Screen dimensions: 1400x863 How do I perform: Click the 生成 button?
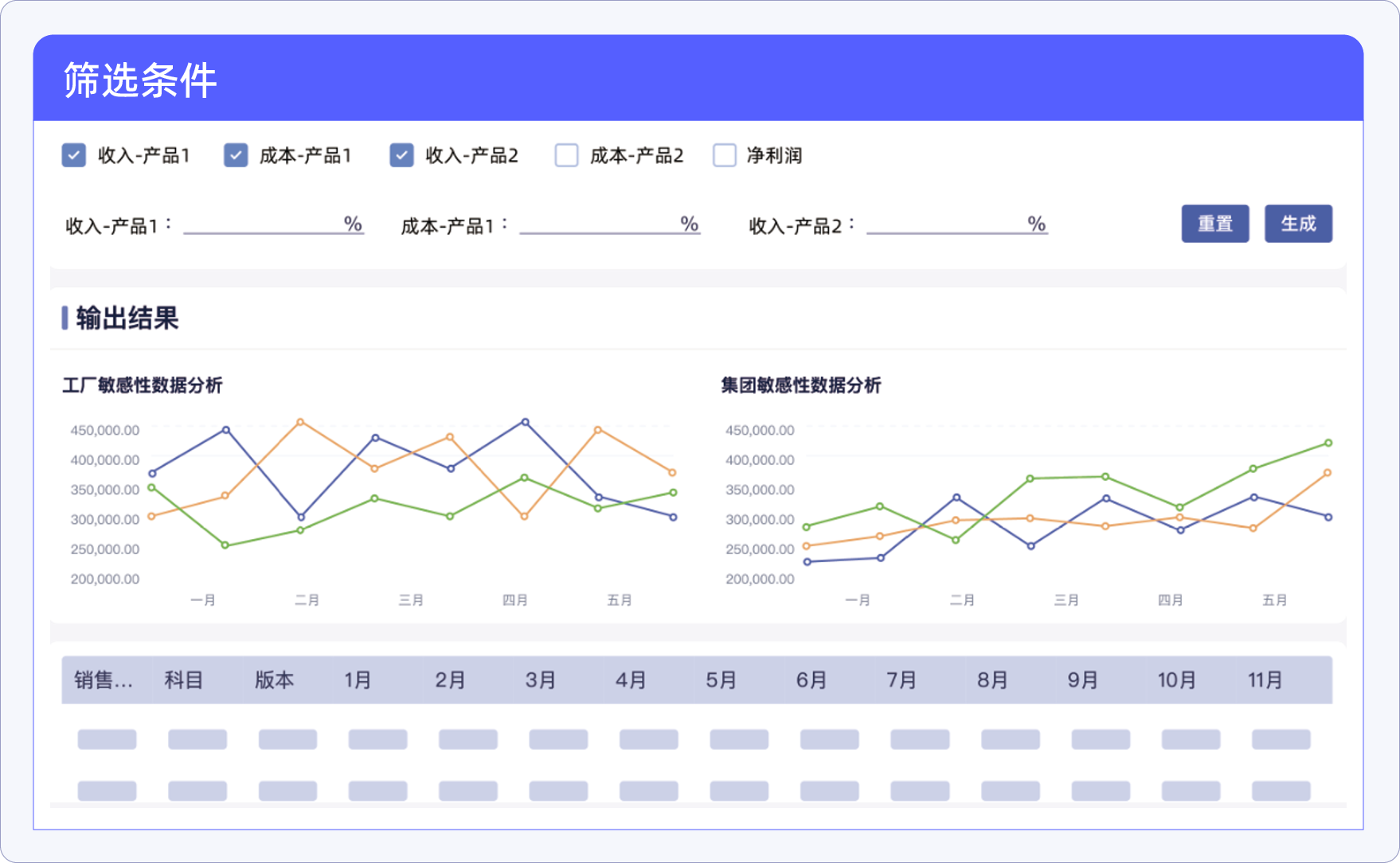[1297, 224]
